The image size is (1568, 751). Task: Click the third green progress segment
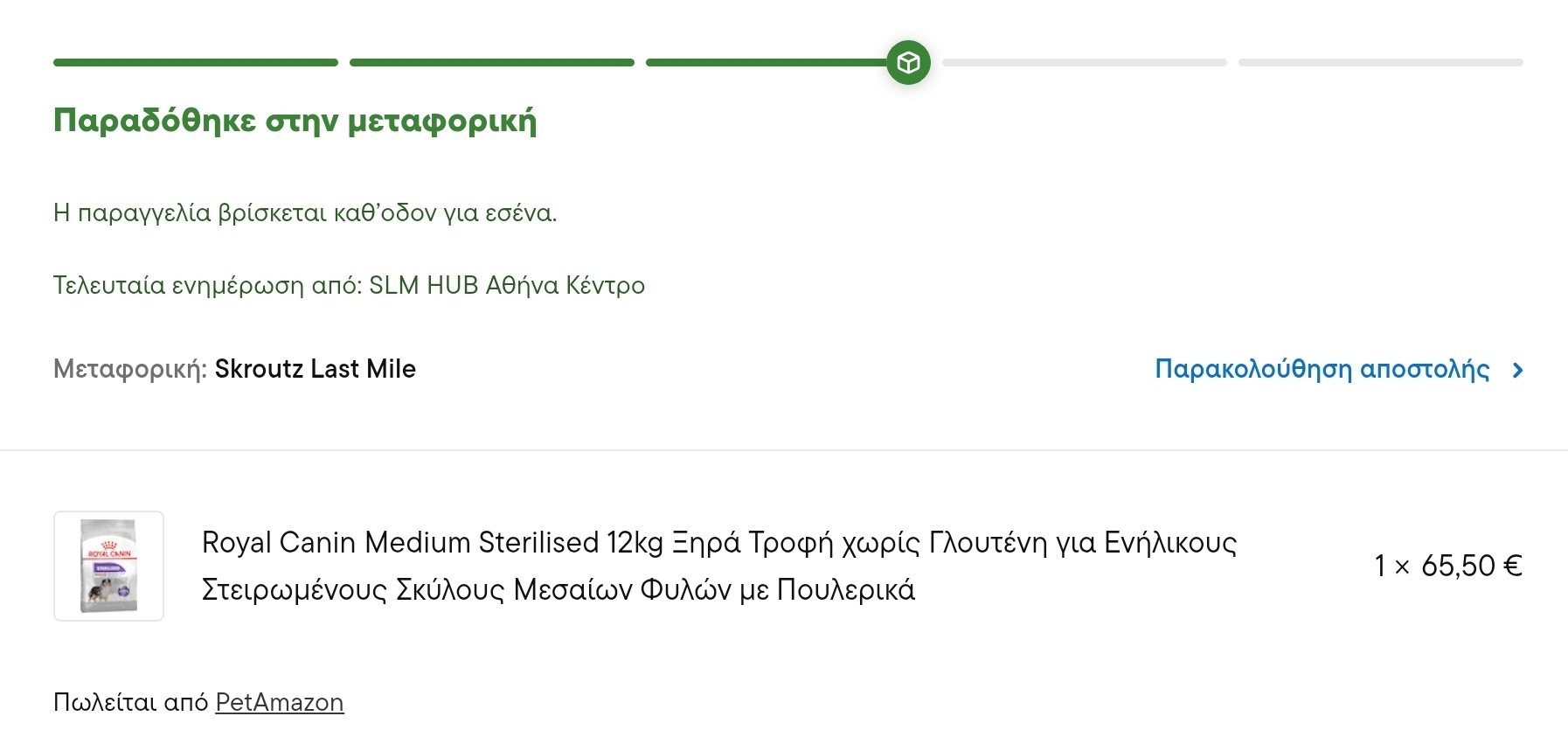[x=765, y=63]
